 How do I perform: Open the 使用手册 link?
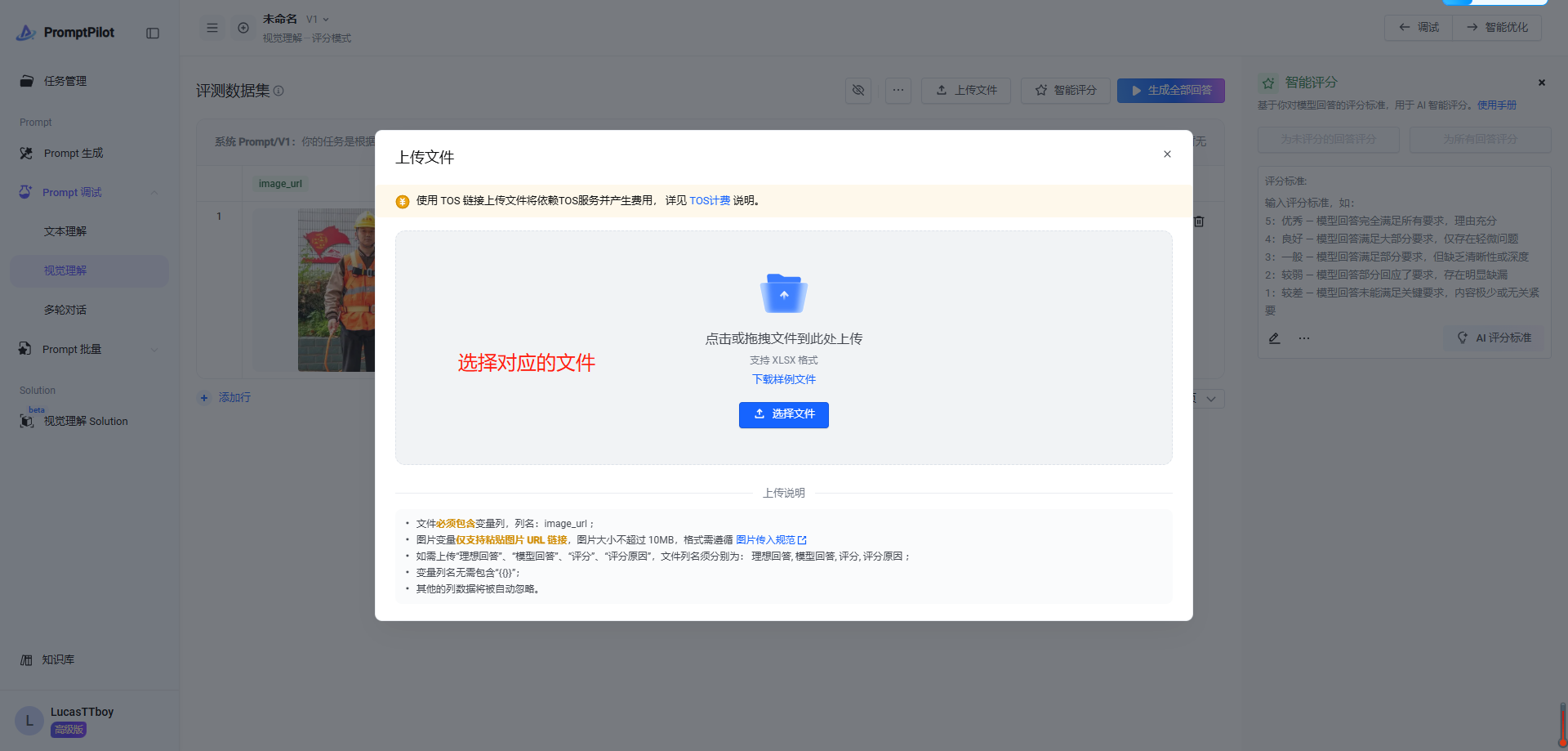click(1497, 105)
